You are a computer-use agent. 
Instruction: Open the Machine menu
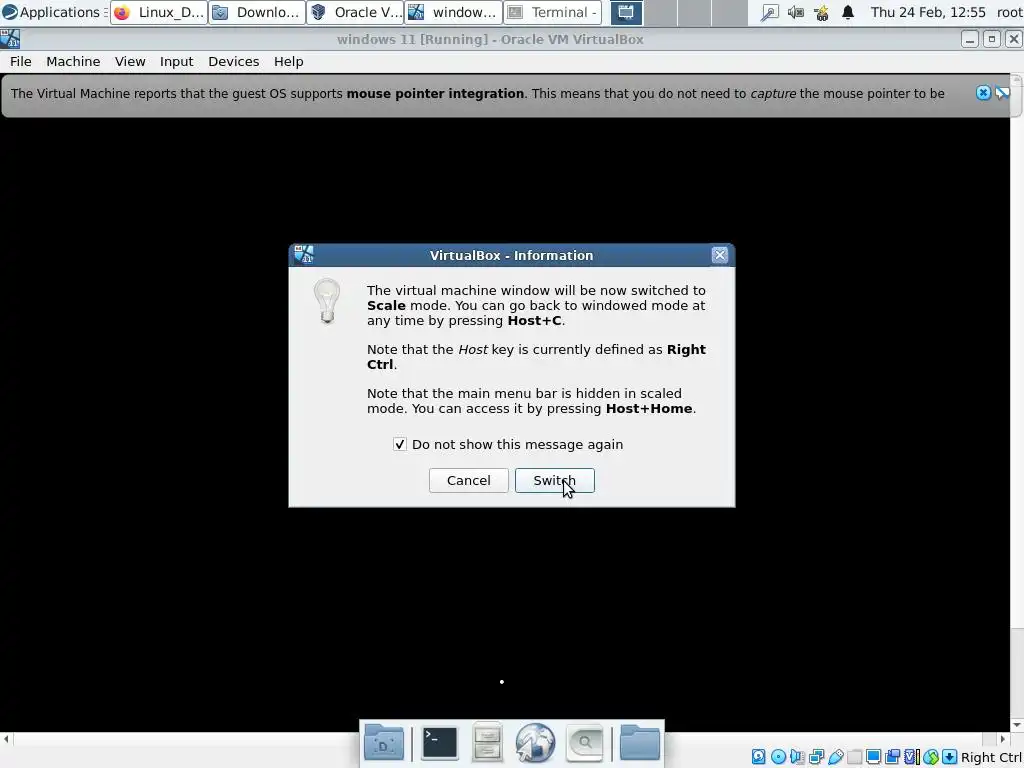73,61
